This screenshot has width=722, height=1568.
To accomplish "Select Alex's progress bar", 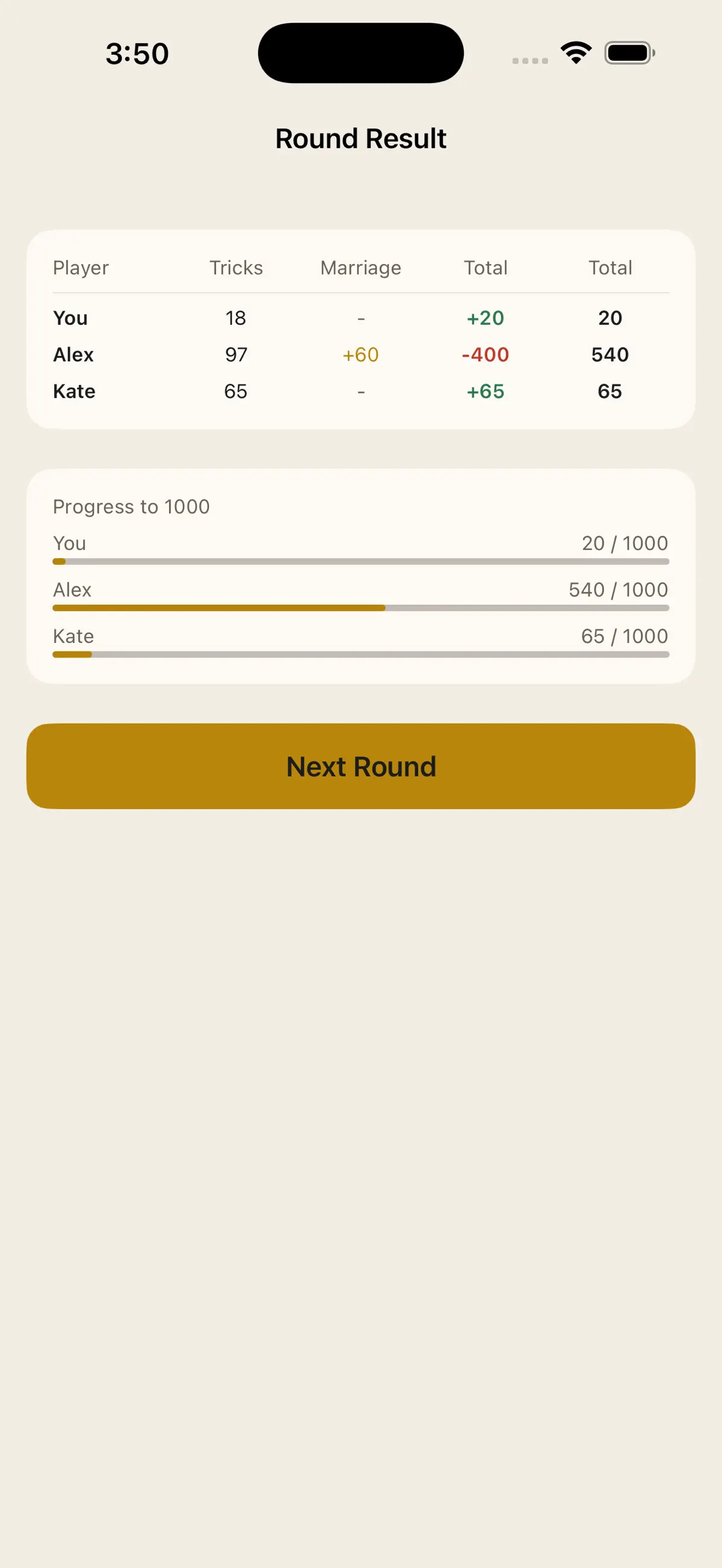I will [361, 607].
